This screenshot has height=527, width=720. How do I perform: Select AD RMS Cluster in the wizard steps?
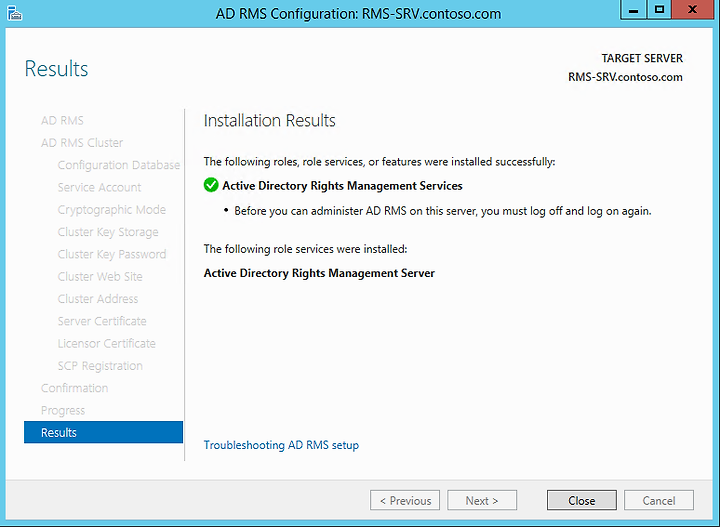coord(82,143)
